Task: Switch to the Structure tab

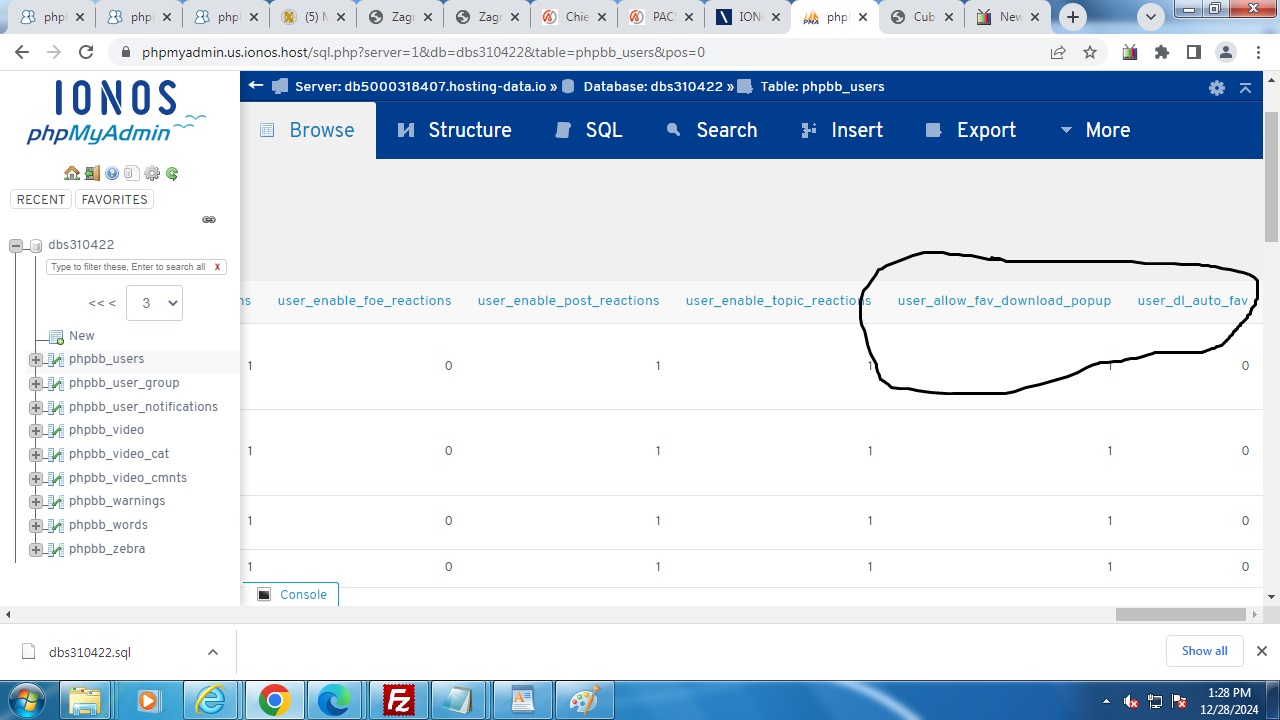Action: pyautogui.click(x=454, y=130)
